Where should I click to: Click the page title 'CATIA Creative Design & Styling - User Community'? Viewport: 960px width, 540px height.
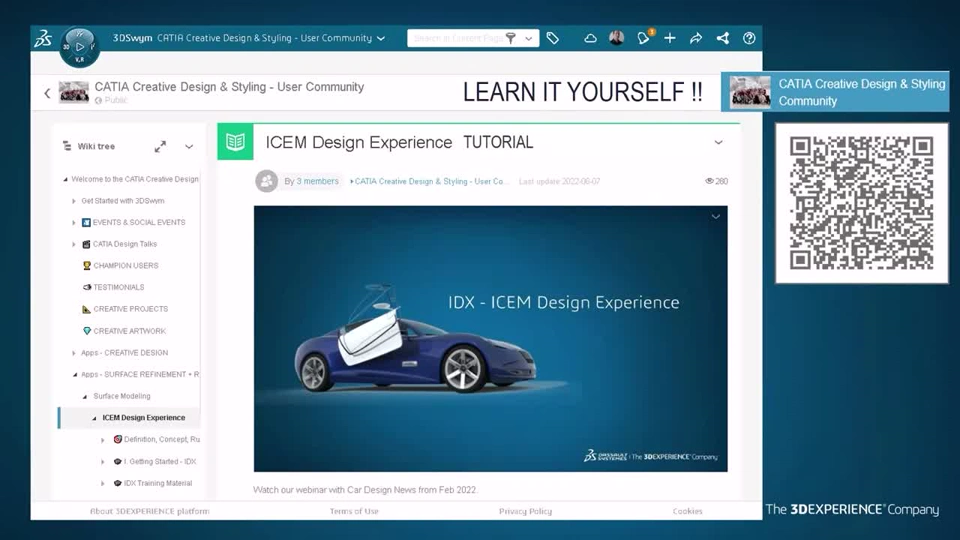click(x=229, y=87)
